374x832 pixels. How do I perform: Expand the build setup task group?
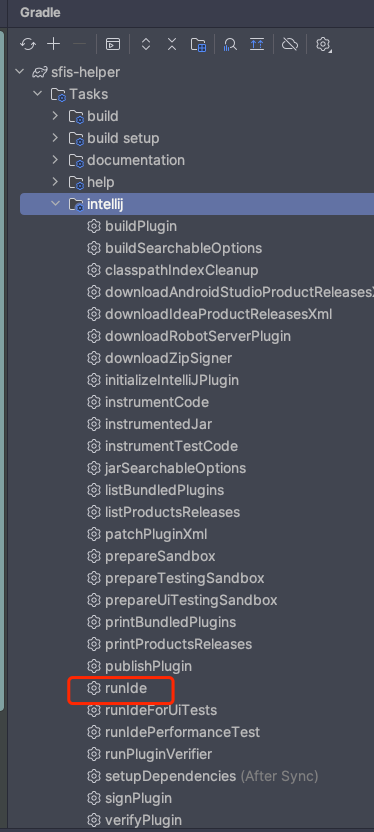point(55,138)
